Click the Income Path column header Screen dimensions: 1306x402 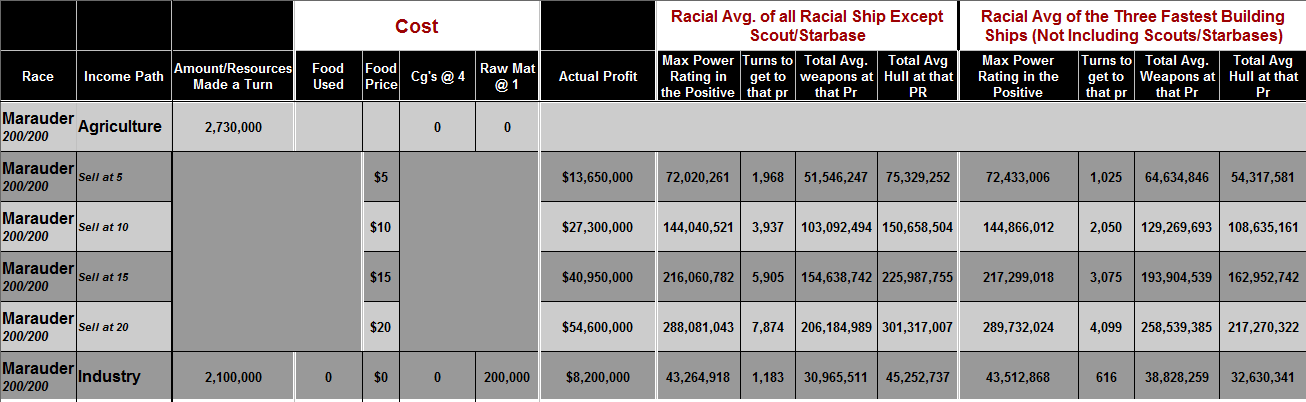[x=123, y=76]
